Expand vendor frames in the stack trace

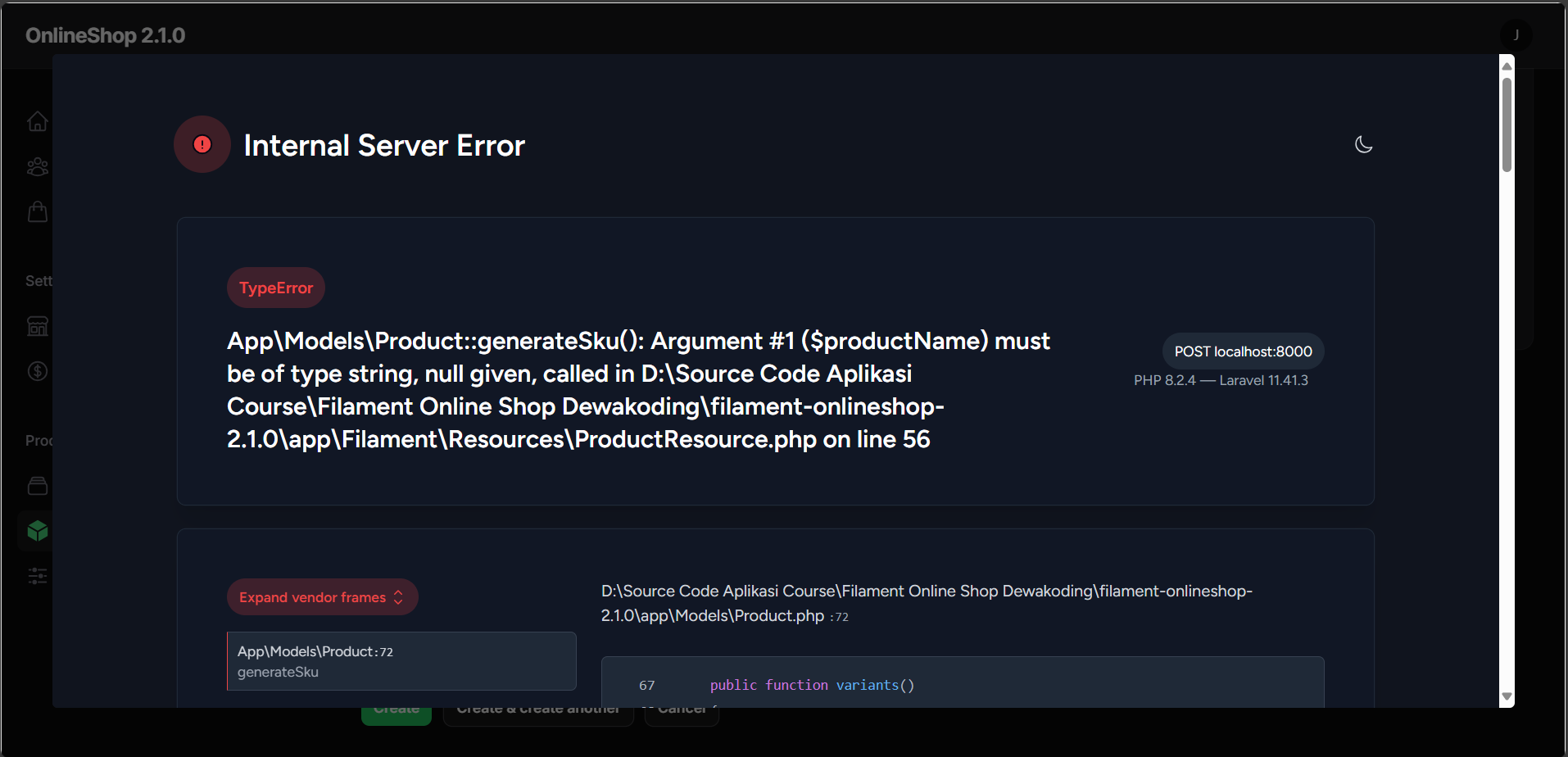pyautogui.click(x=322, y=597)
